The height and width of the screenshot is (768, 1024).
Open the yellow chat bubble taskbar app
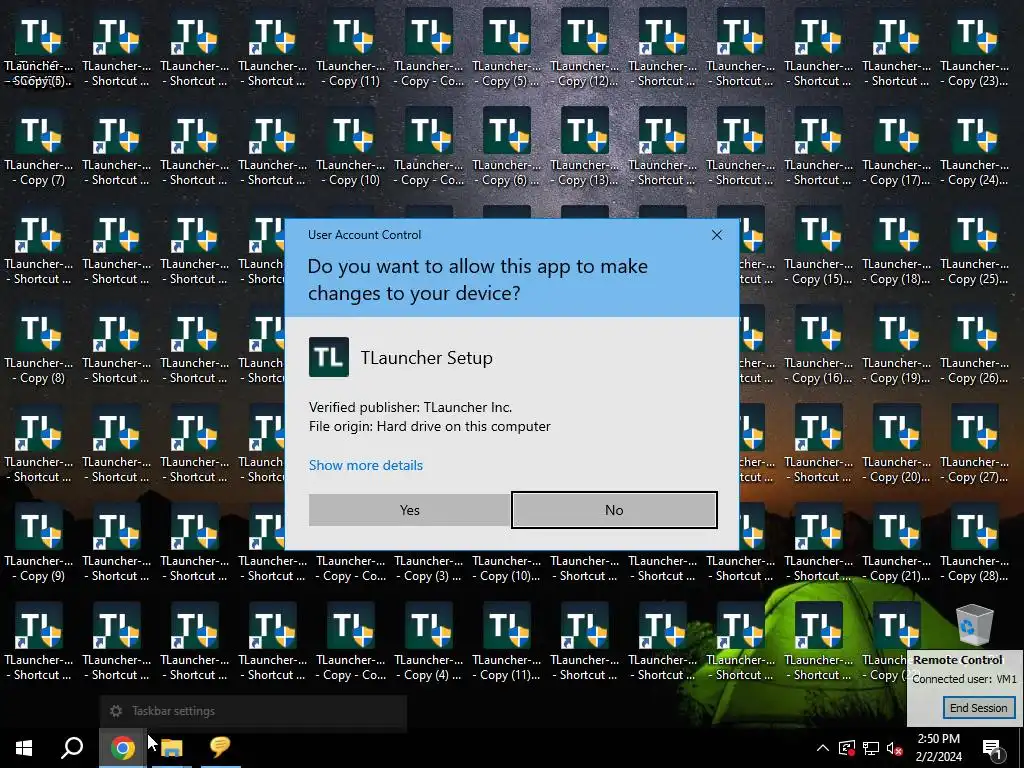[220, 748]
